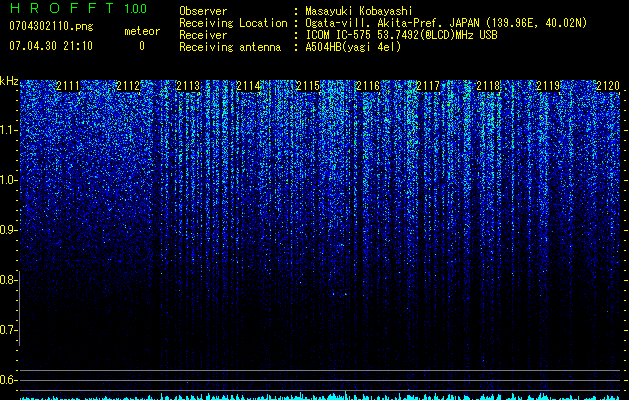Click the Receiving Location label

(233, 23)
